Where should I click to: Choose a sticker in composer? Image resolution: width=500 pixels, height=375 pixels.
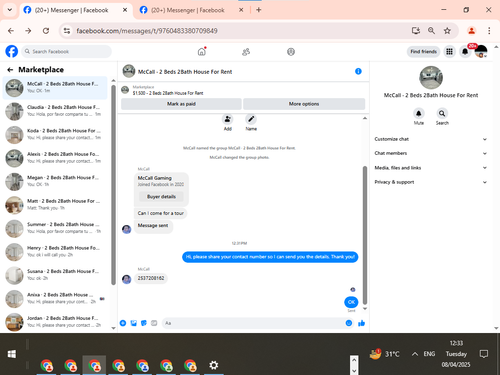144,323
